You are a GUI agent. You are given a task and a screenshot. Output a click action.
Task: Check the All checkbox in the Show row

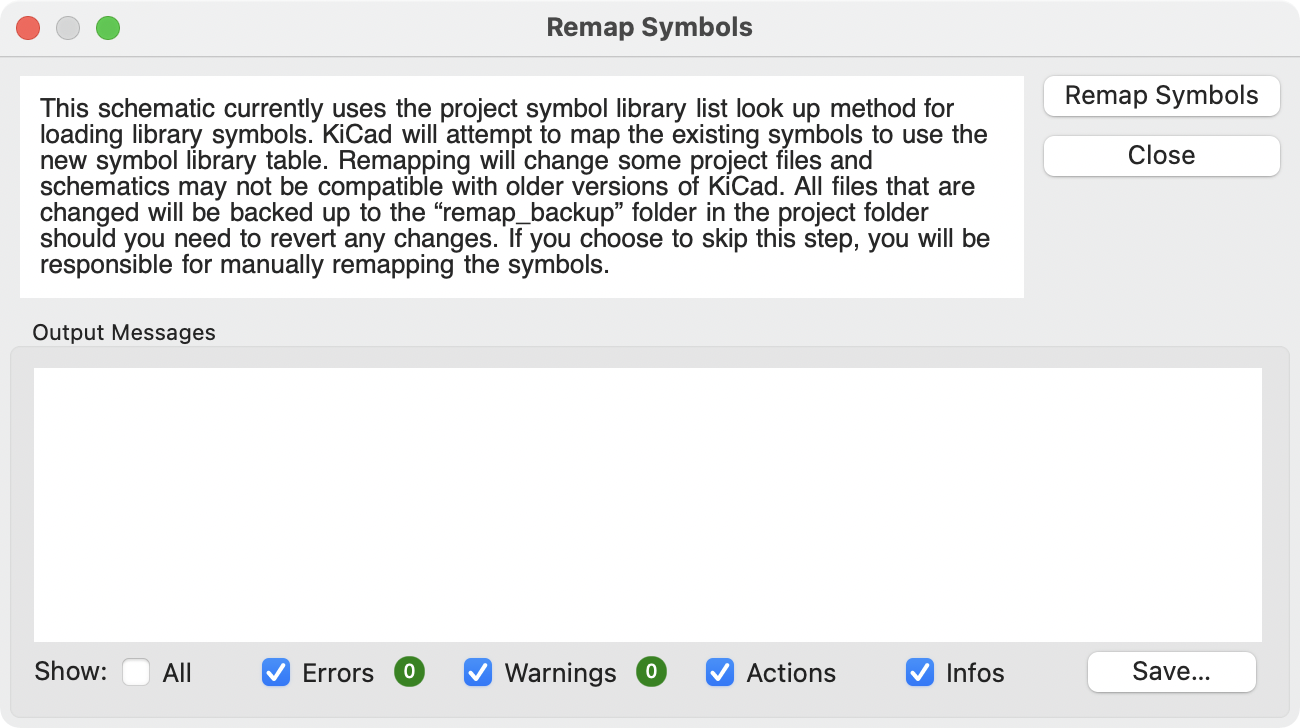[x=137, y=673]
